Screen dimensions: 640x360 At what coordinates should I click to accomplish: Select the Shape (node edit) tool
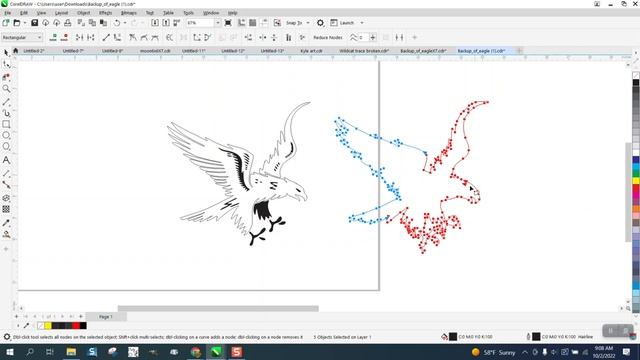(6, 65)
